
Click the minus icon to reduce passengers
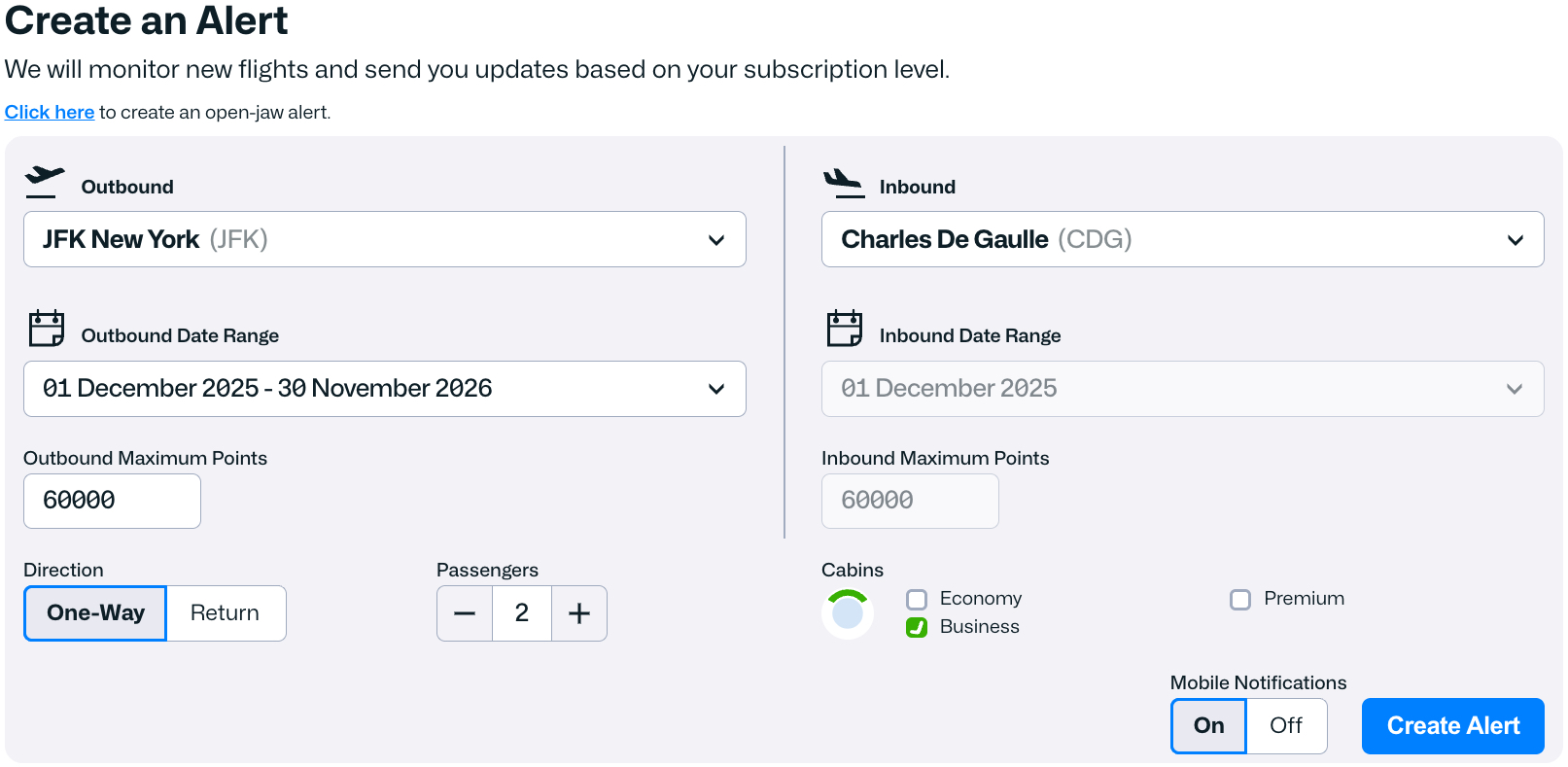coord(465,613)
